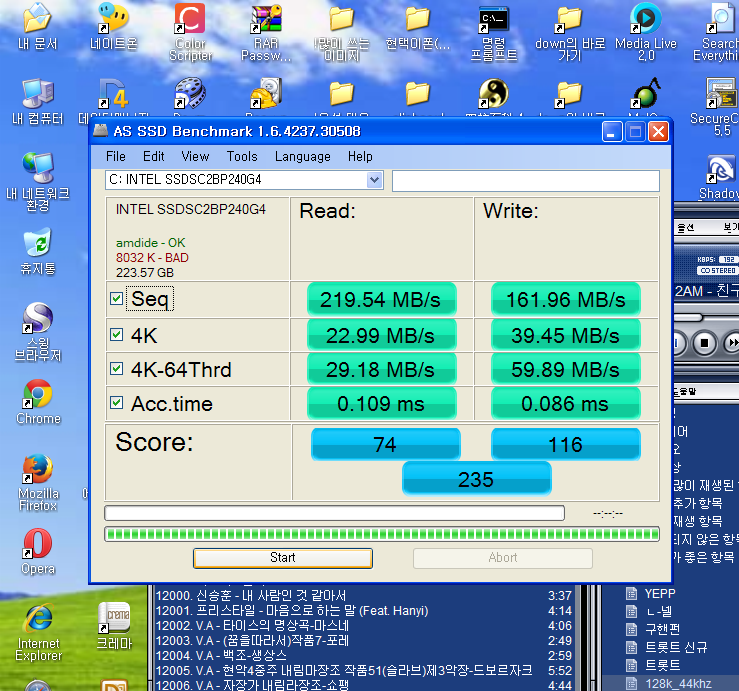Select playlist track 12004 백조-생상스
The height and width of the screenshot is (691, 739).
coord(363,656)
